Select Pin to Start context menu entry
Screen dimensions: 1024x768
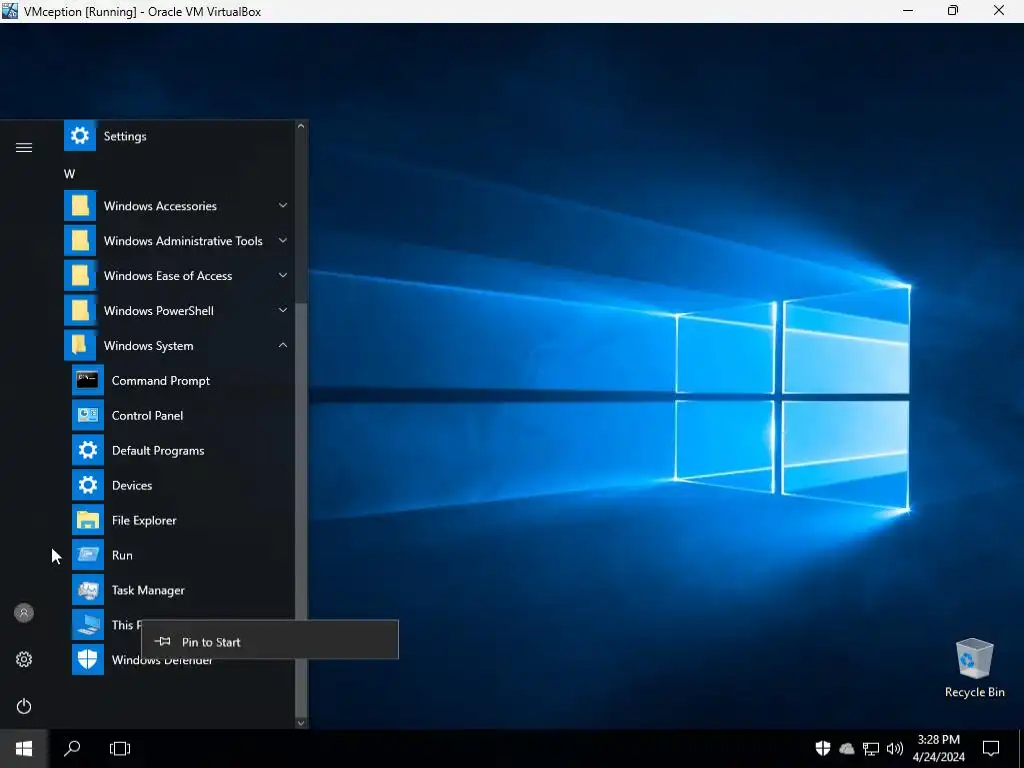point(270,642)
